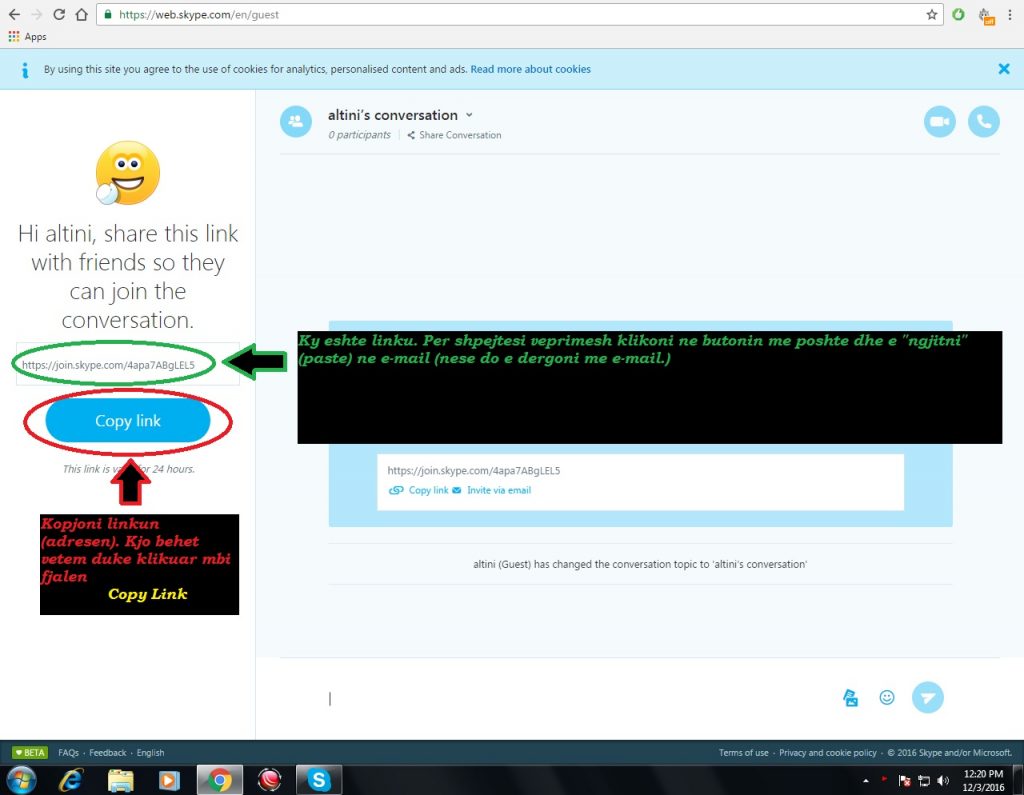Click the group conversation avatar icon
The image size is (1024, 795).
296,122
